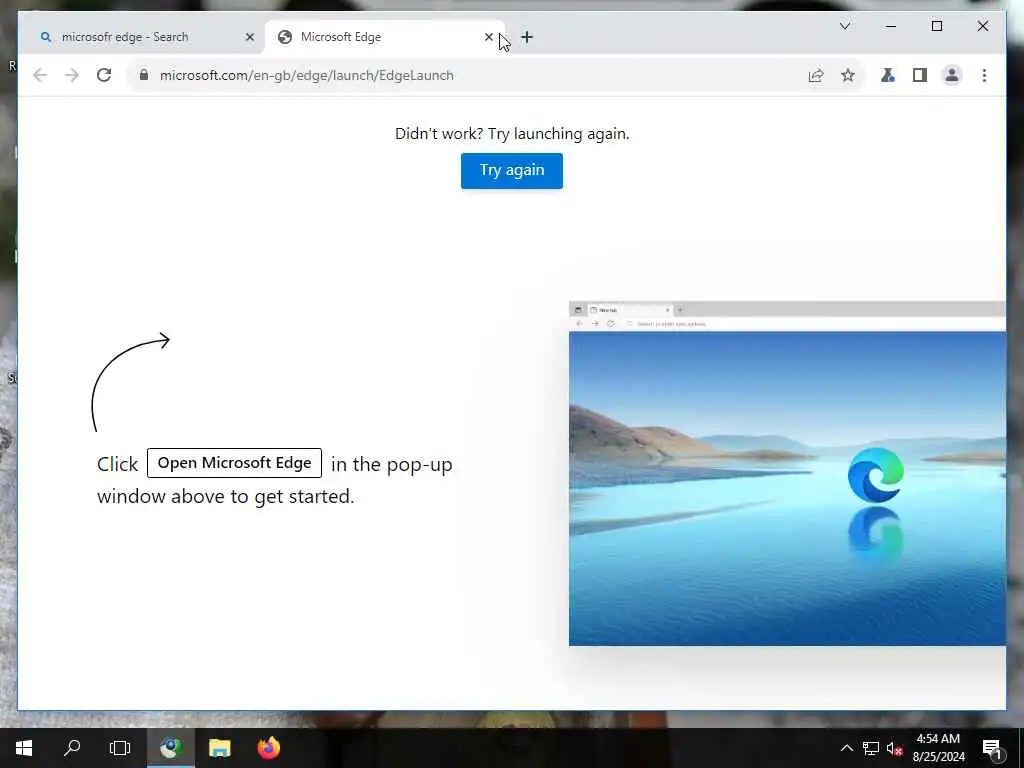Expand the tab search chevron

click(844, 26)
